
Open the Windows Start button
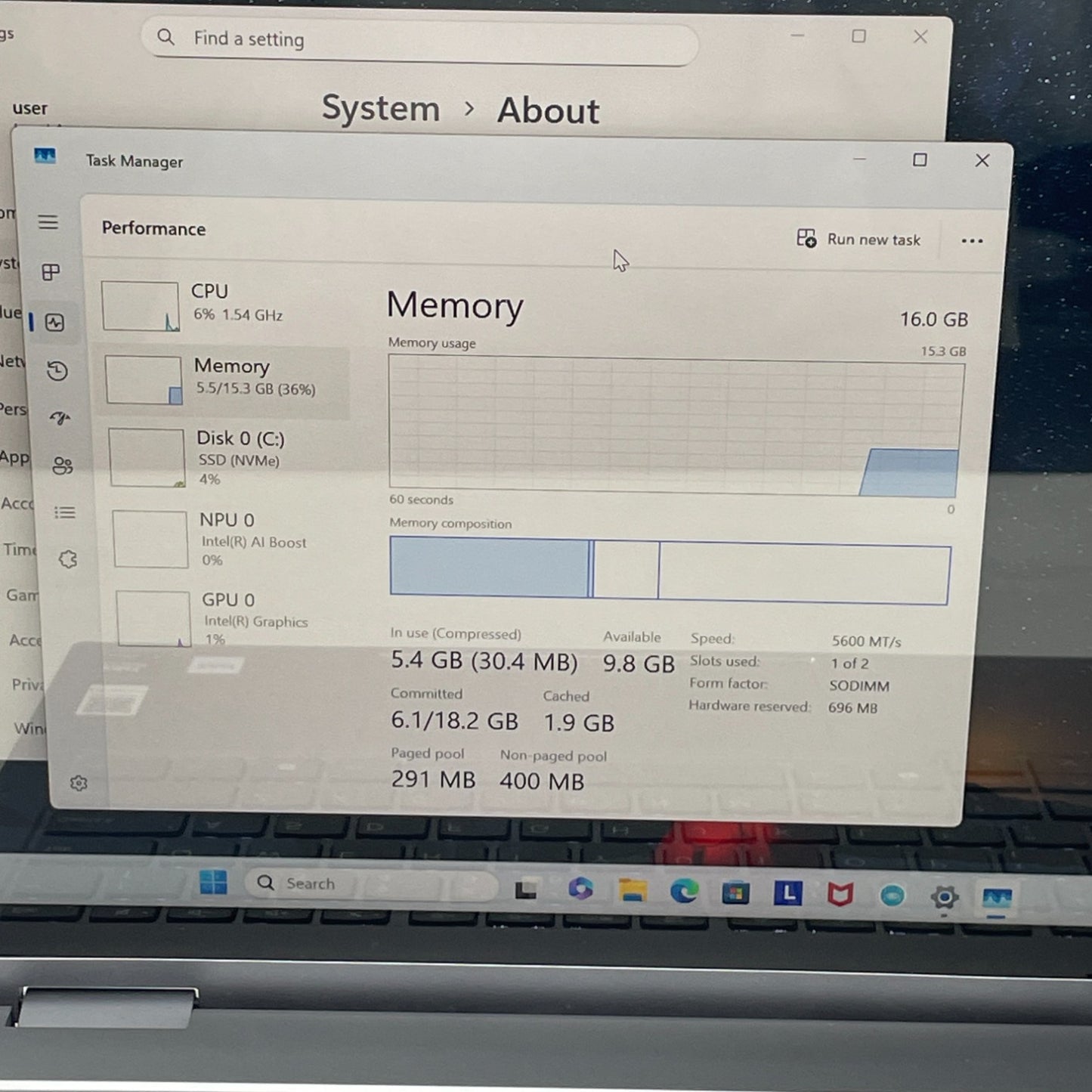(x=213, y=883)
